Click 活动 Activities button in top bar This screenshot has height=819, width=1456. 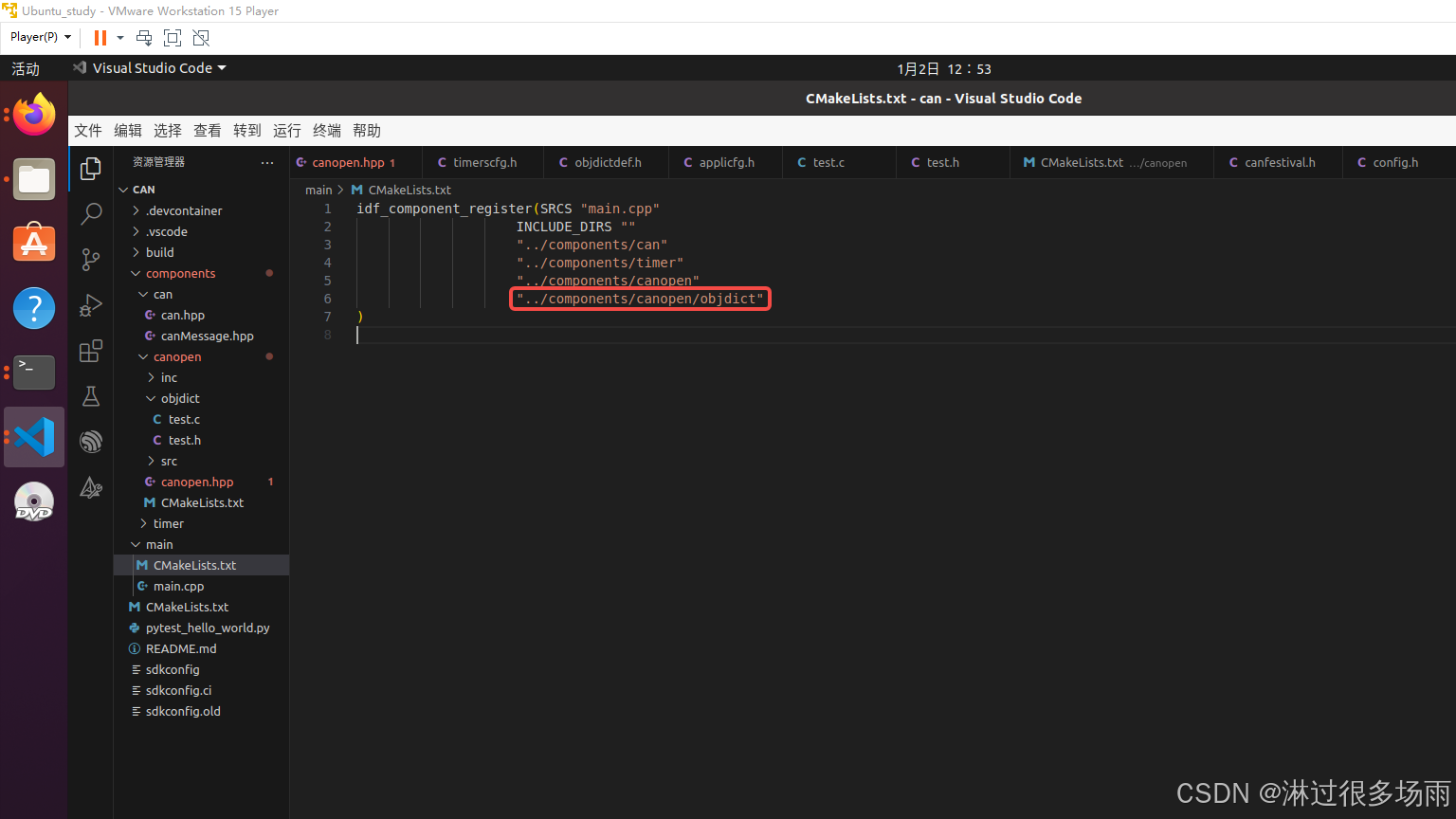[x=26, y=69]
